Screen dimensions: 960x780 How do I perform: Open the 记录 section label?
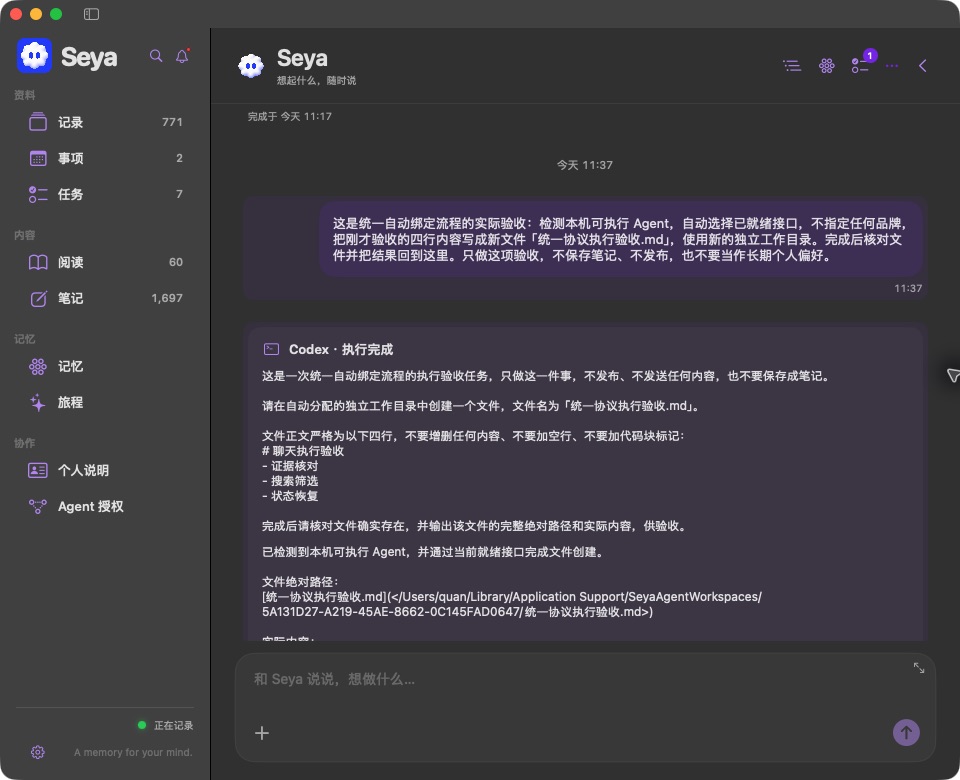pyautogui.click(x=70, y=122)
